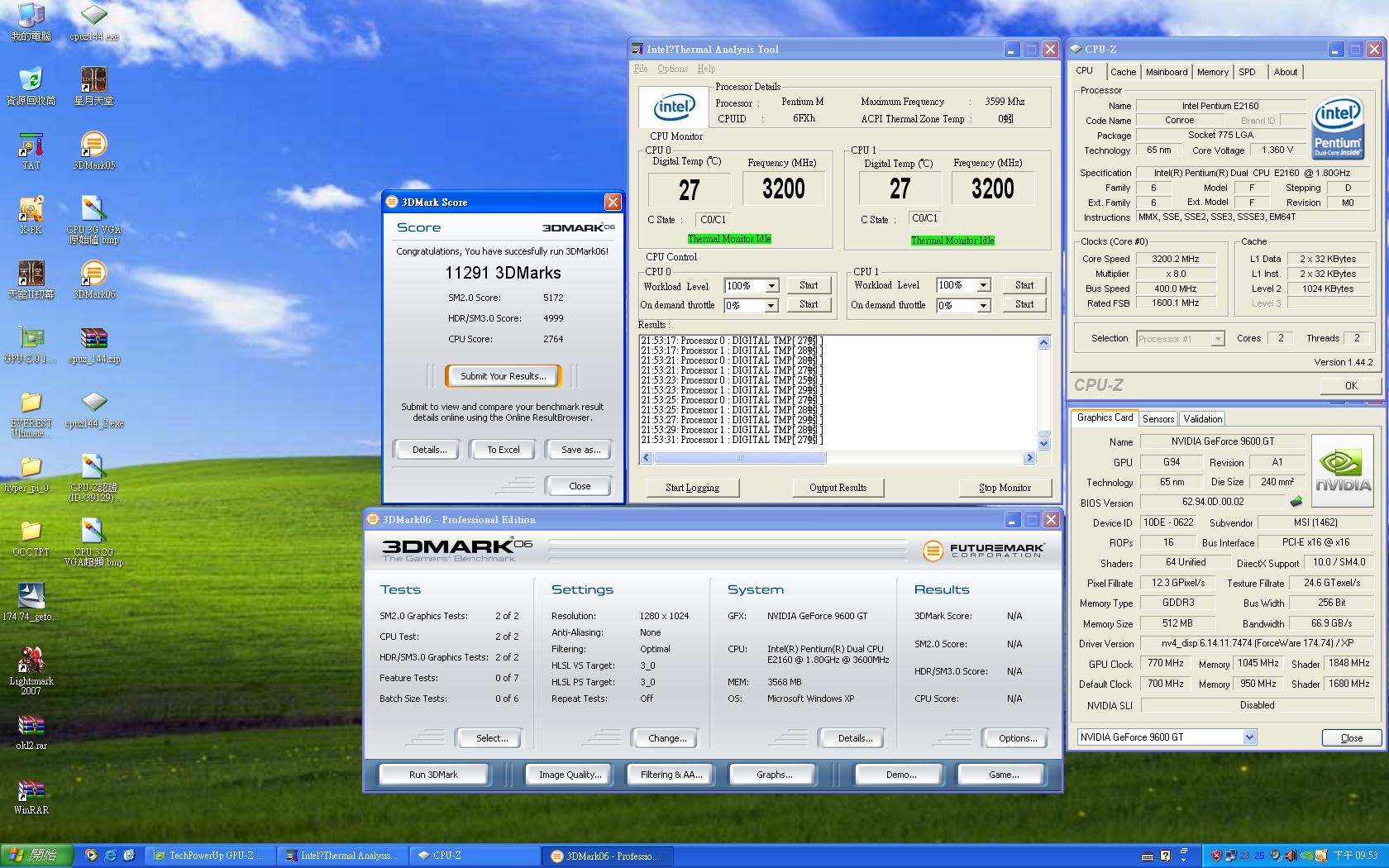Screen dimensions: 1389x868
Task: Switch to TechPowerUp GPU-Z taskbar button
Action: (211, 856)
